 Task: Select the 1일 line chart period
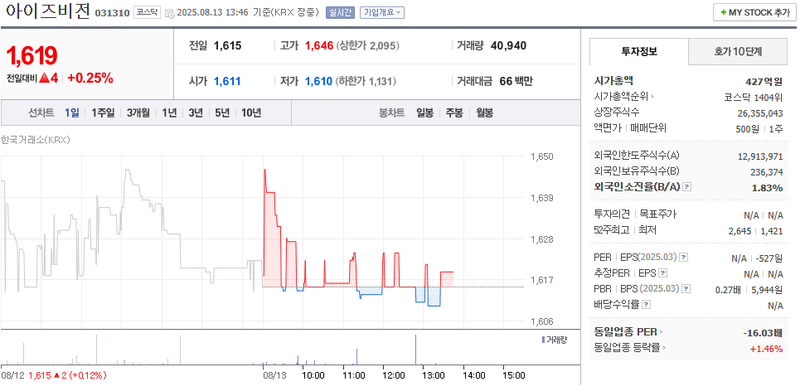click(x=71, y=113)
